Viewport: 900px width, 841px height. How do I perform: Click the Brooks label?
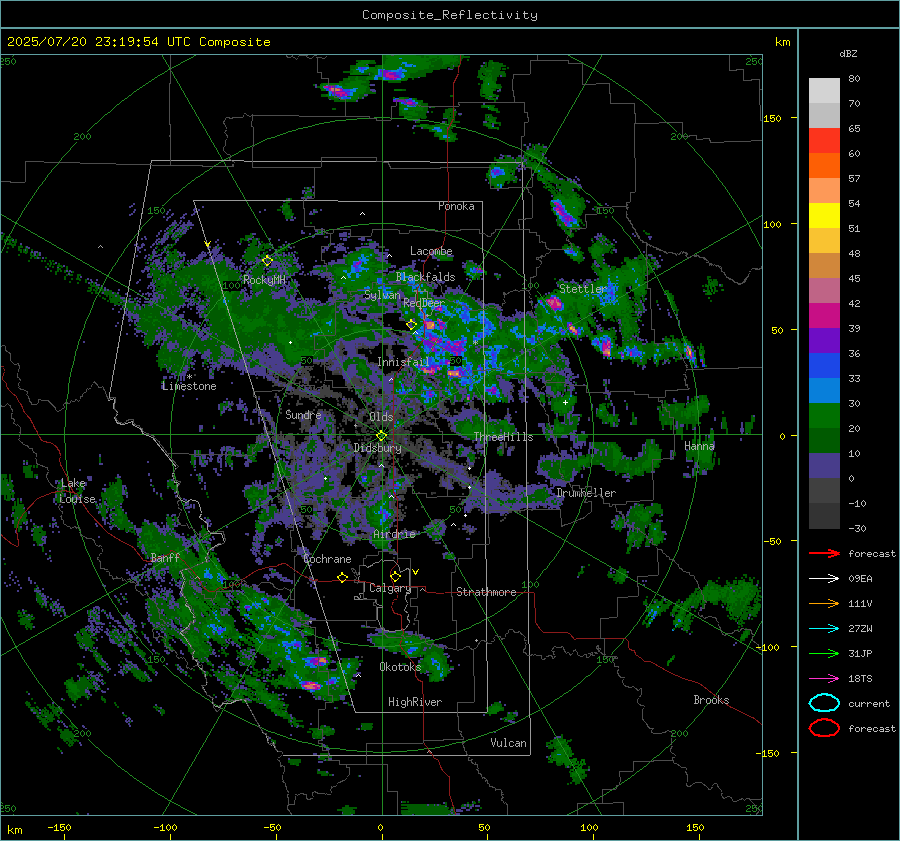pos(711,700)
